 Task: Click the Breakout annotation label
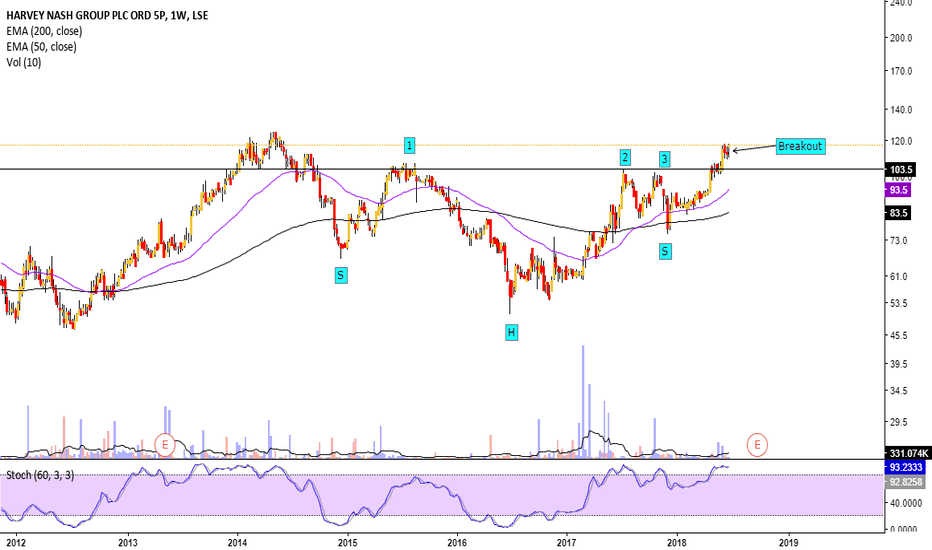[801, 146]
